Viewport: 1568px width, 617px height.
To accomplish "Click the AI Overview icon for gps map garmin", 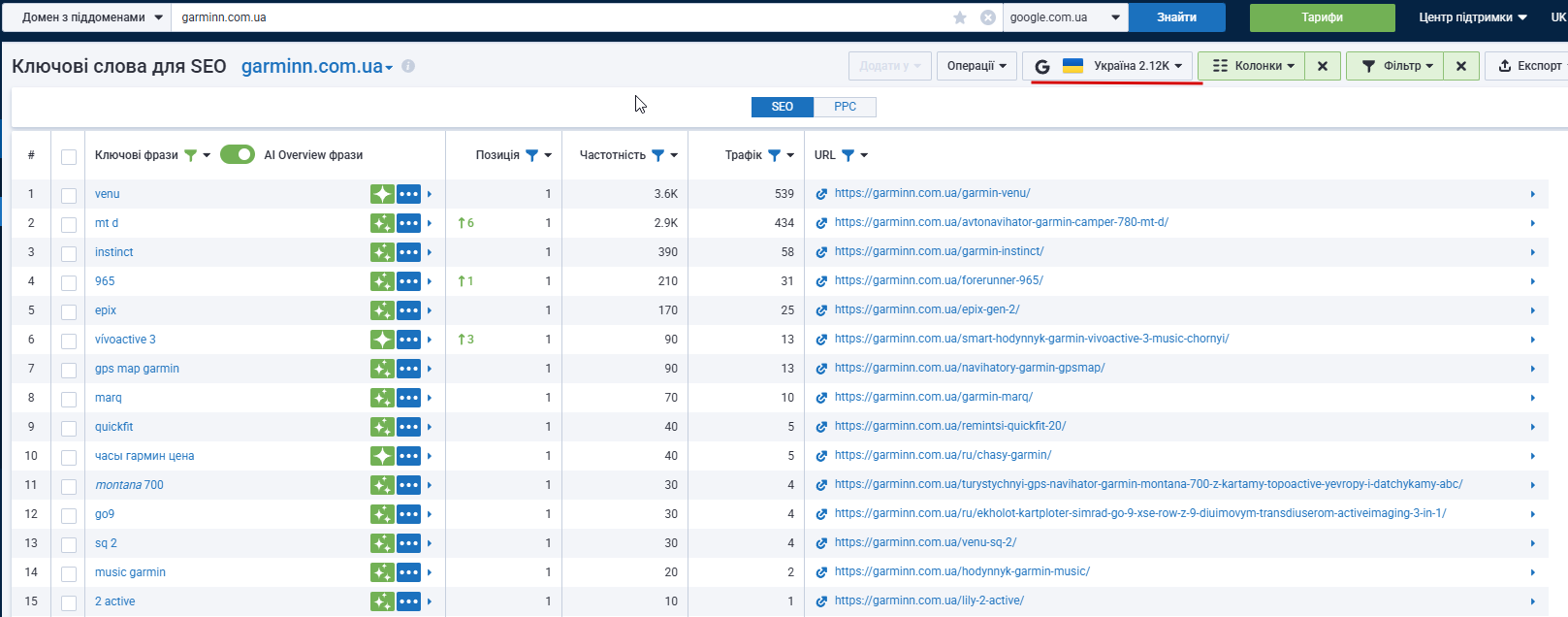I will coord(382,369).
